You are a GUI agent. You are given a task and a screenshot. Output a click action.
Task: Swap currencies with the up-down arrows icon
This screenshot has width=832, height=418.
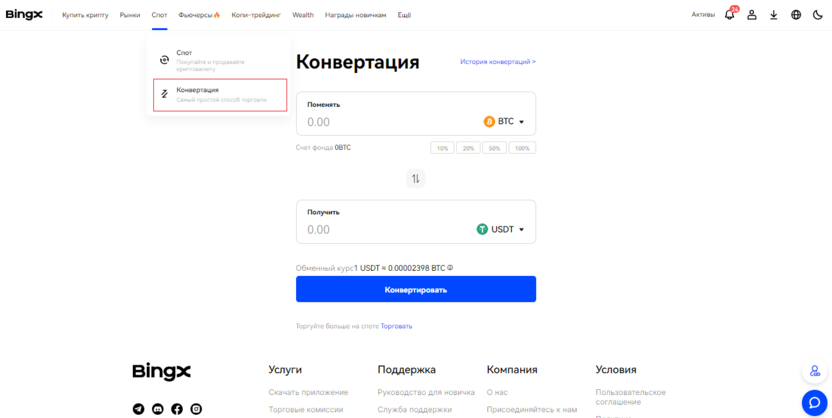coord(415,178)
